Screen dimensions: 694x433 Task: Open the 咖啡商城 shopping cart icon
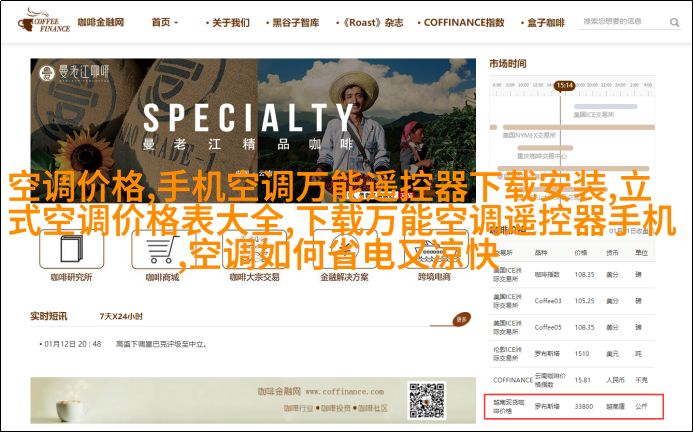pos(163,249)
